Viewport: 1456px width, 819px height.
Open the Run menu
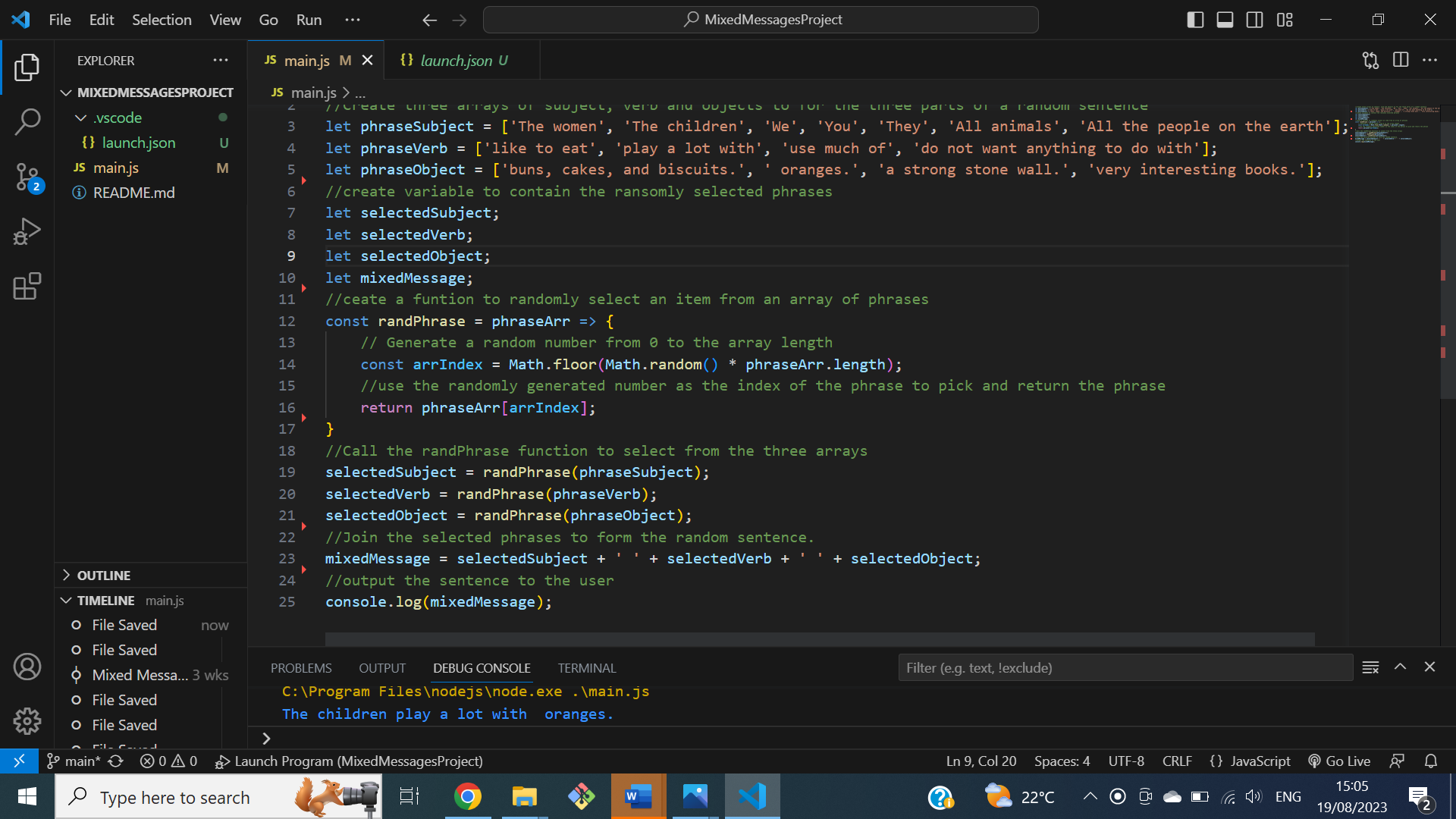click(x=309, y=20)
